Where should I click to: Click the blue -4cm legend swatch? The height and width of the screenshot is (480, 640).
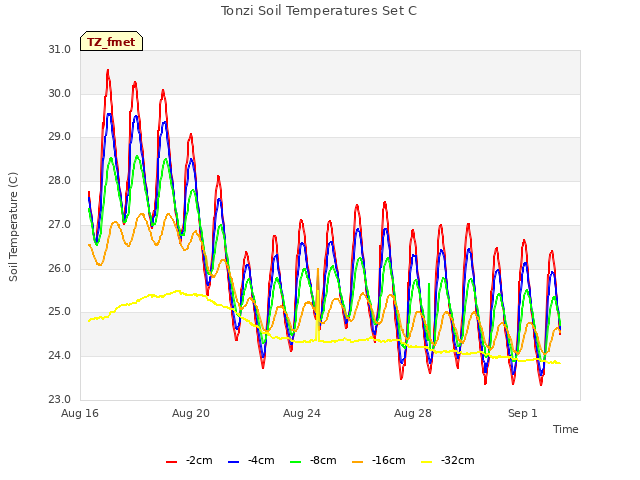tap(233, 462)
